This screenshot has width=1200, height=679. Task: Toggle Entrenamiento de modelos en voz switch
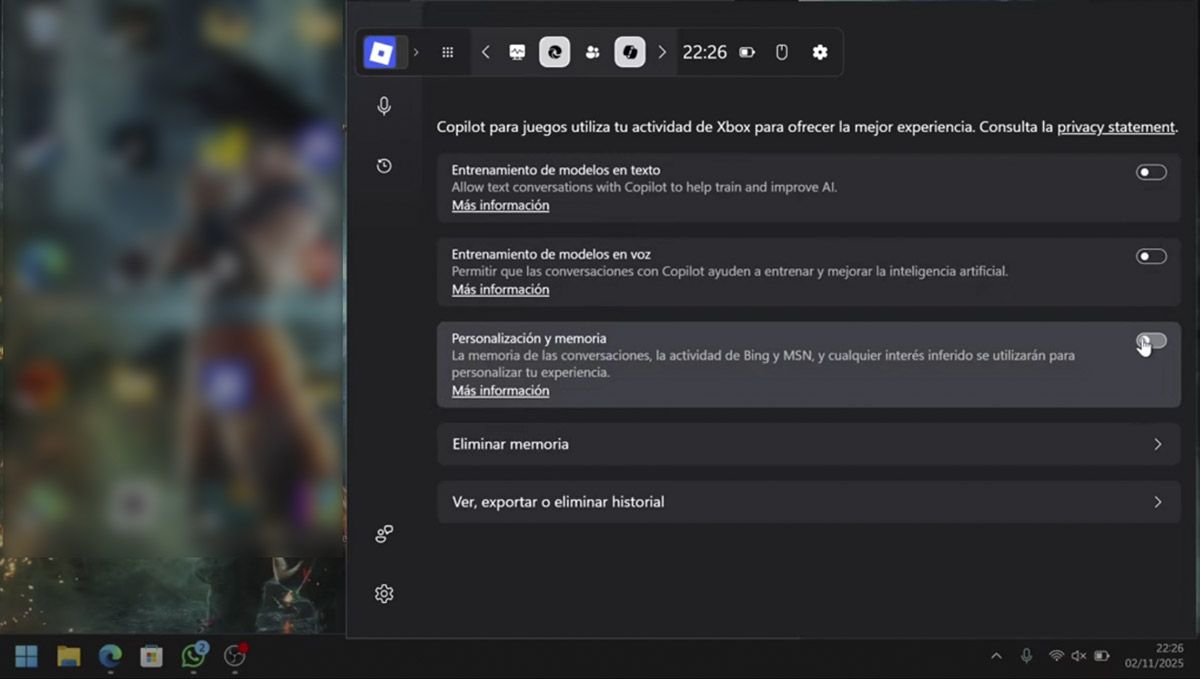tap(1151, 257)
